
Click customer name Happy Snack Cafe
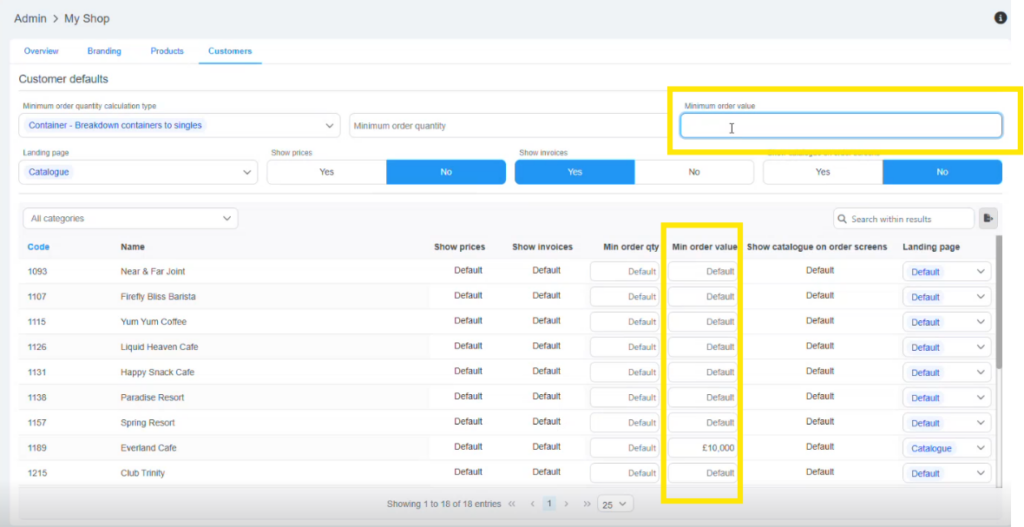coord(157,372)
